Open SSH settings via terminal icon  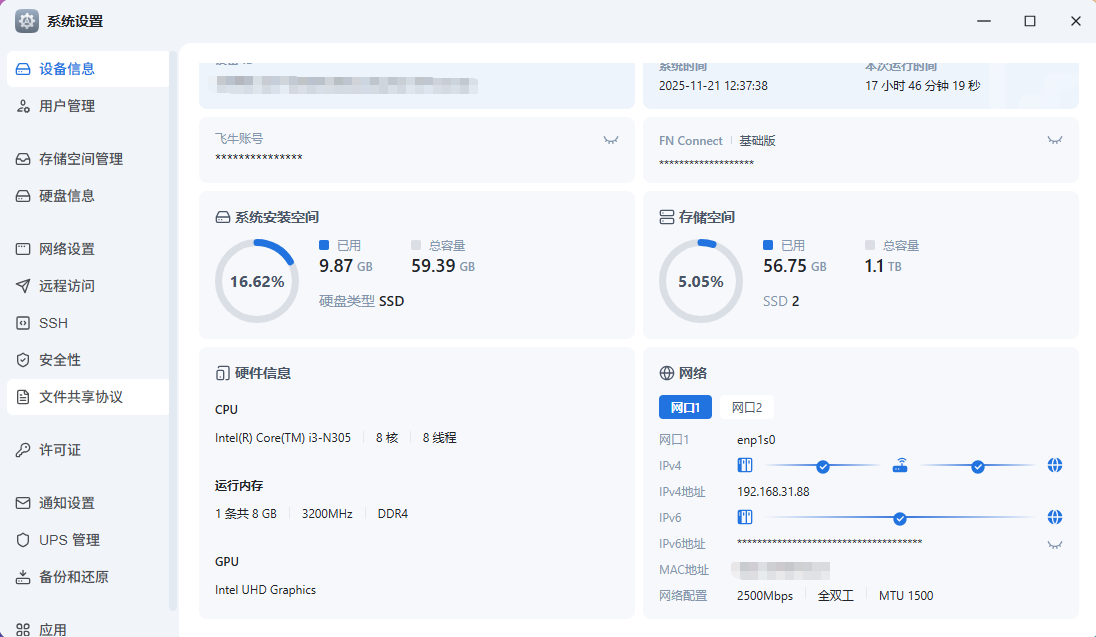click(23, 323)
